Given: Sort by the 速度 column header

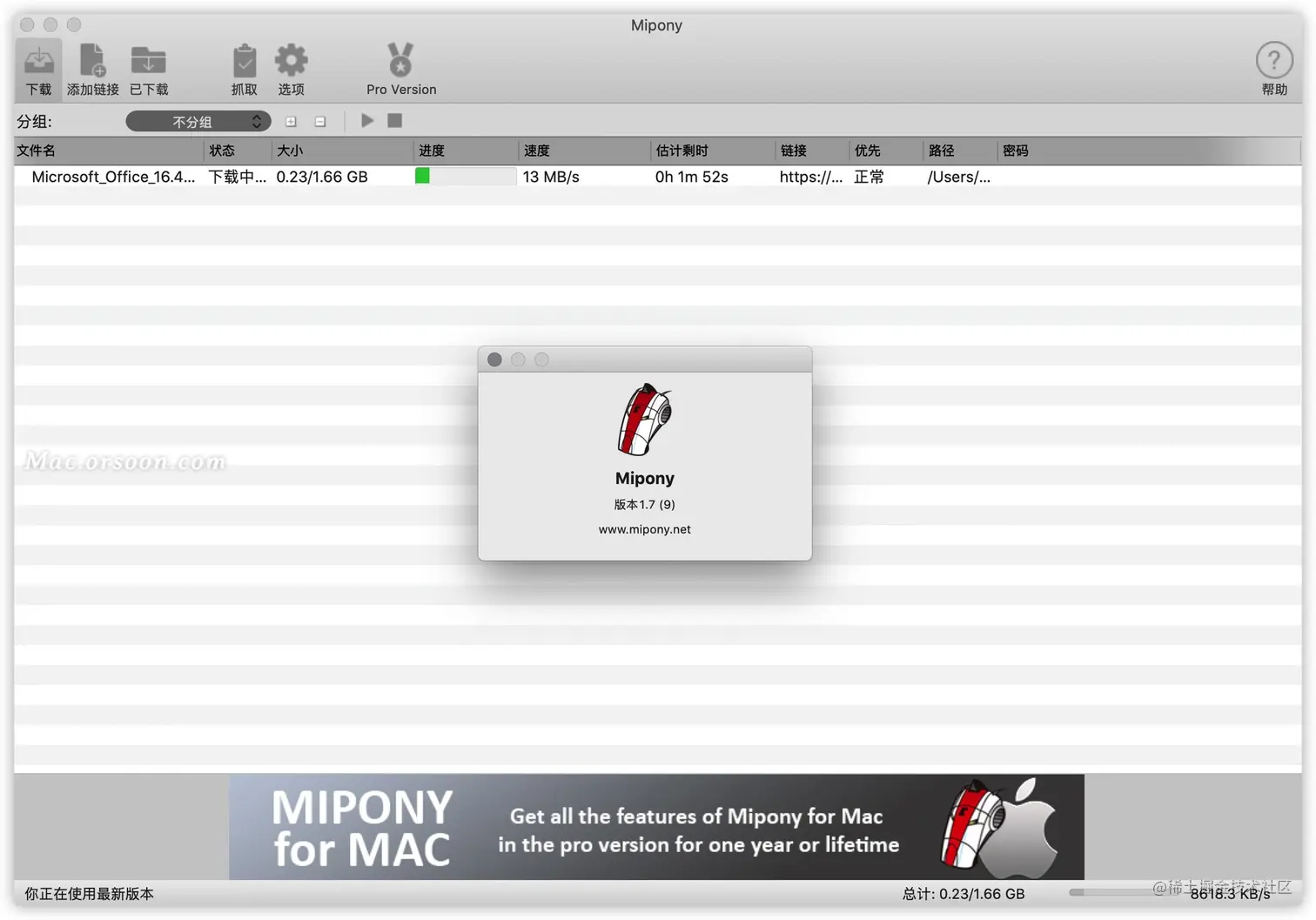Looking at the screenshot, I should pos(585,151).
